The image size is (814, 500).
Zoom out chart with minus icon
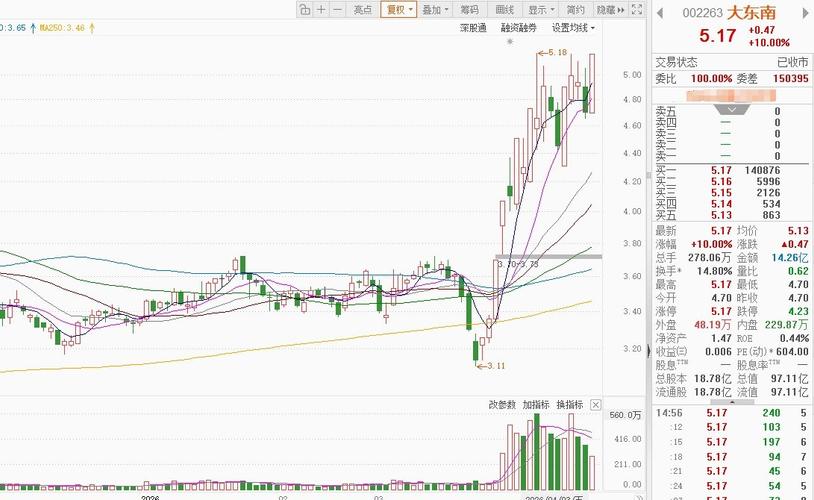coord(337,9)
